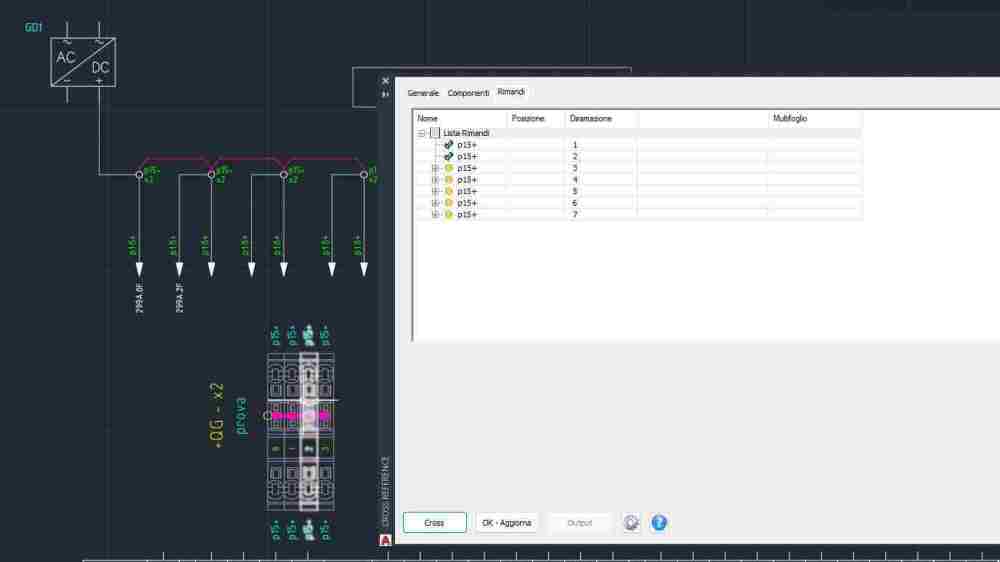1000x562 pixels.
Task: Click the yellow icon of the p15+ row 4
Action: 448,180
